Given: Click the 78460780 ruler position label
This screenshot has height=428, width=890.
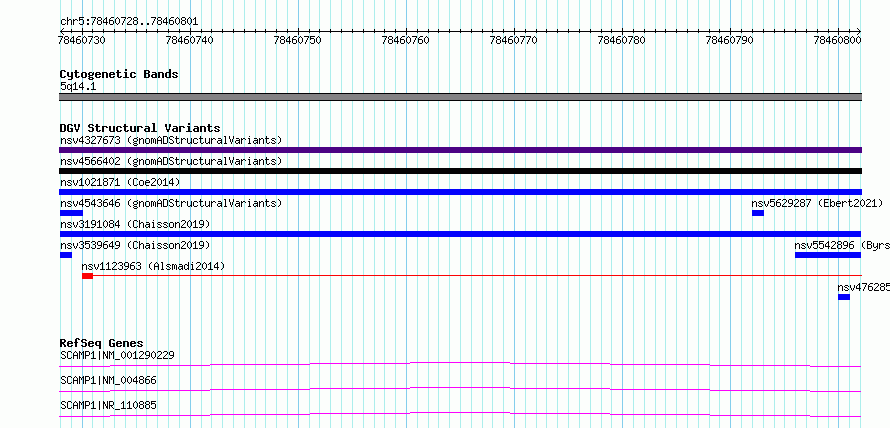Looking at the screenshot, I should (x=622, y=40).
